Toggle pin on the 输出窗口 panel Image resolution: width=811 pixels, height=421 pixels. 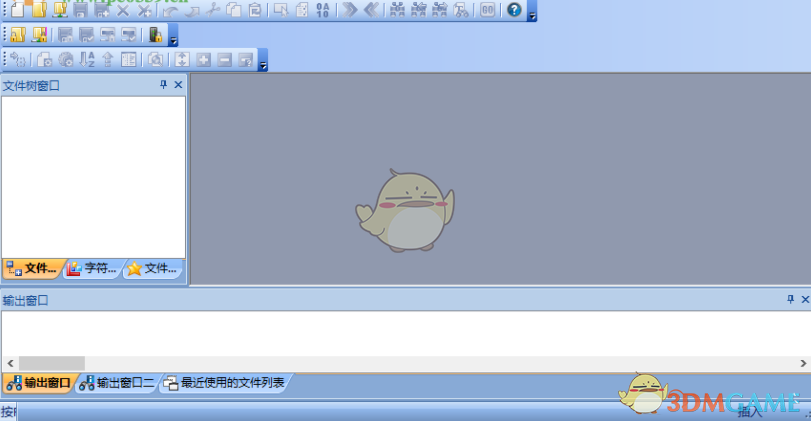click(790, 299)
